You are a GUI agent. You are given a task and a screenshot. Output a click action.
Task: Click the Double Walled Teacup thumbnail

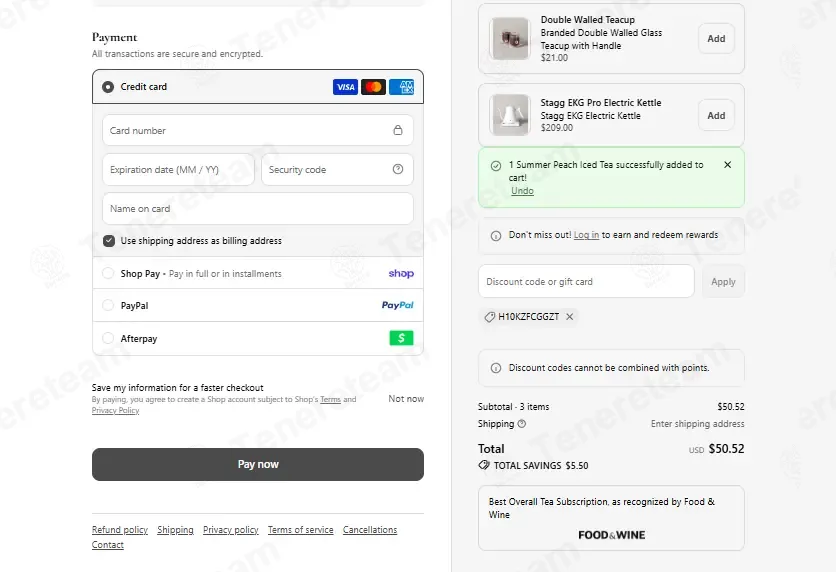pyautogui.click(x=510, y=38)
